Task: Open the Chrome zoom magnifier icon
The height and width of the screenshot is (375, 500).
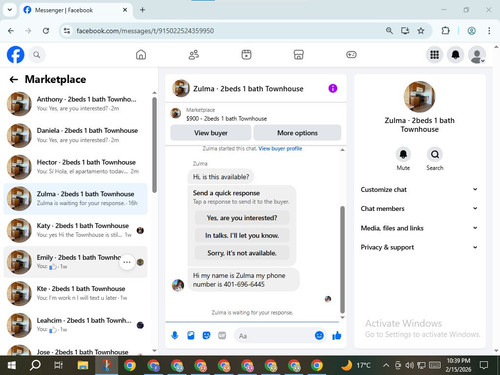Action: [x=389, y=31]
